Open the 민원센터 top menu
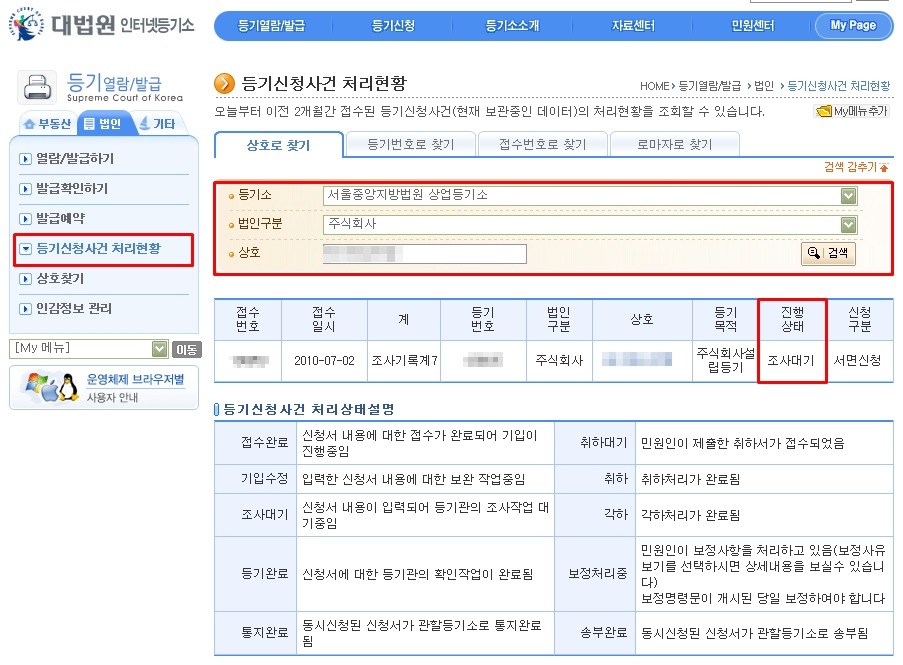 pos(753,25)
